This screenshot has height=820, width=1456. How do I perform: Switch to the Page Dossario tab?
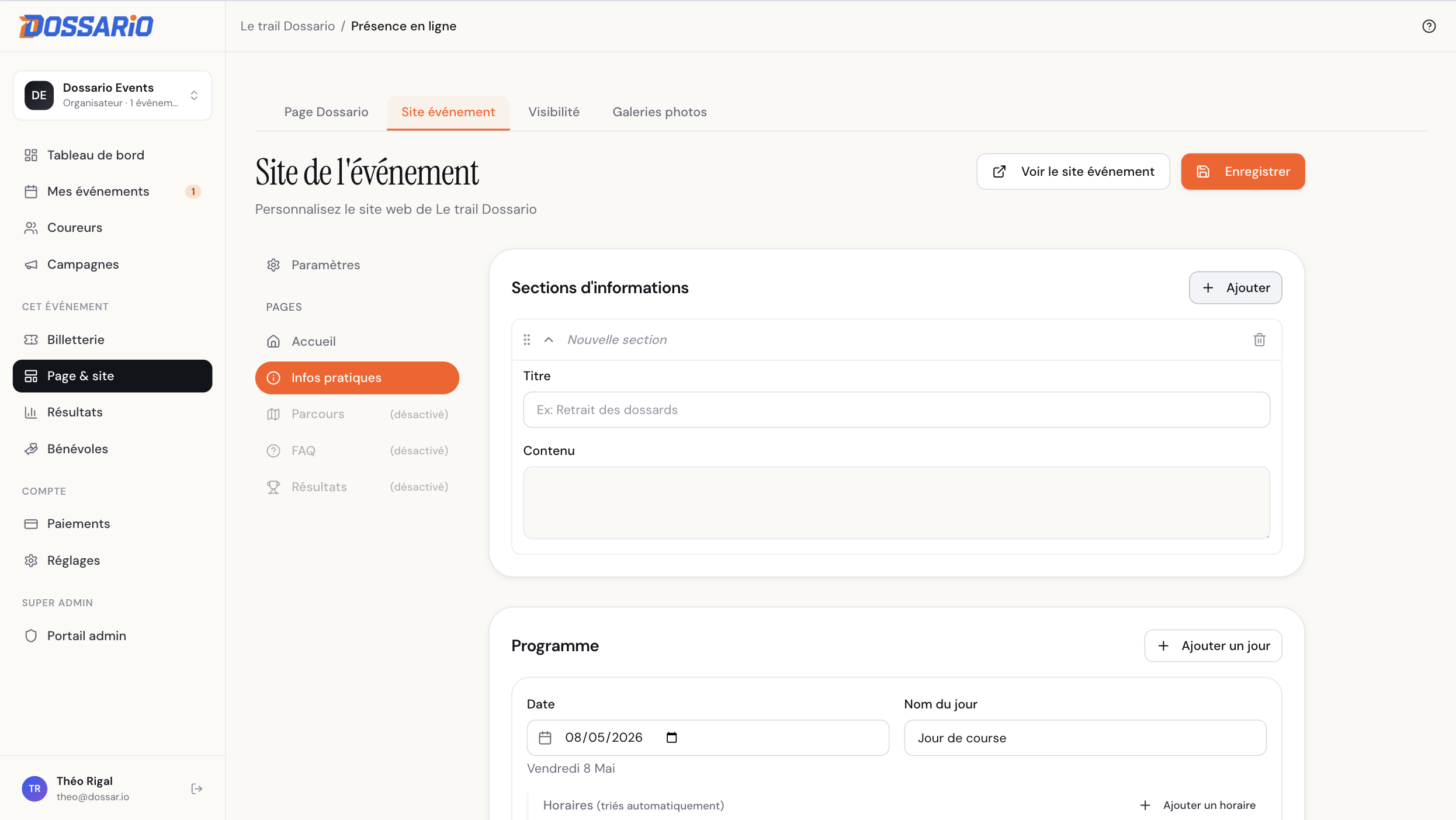326,112
